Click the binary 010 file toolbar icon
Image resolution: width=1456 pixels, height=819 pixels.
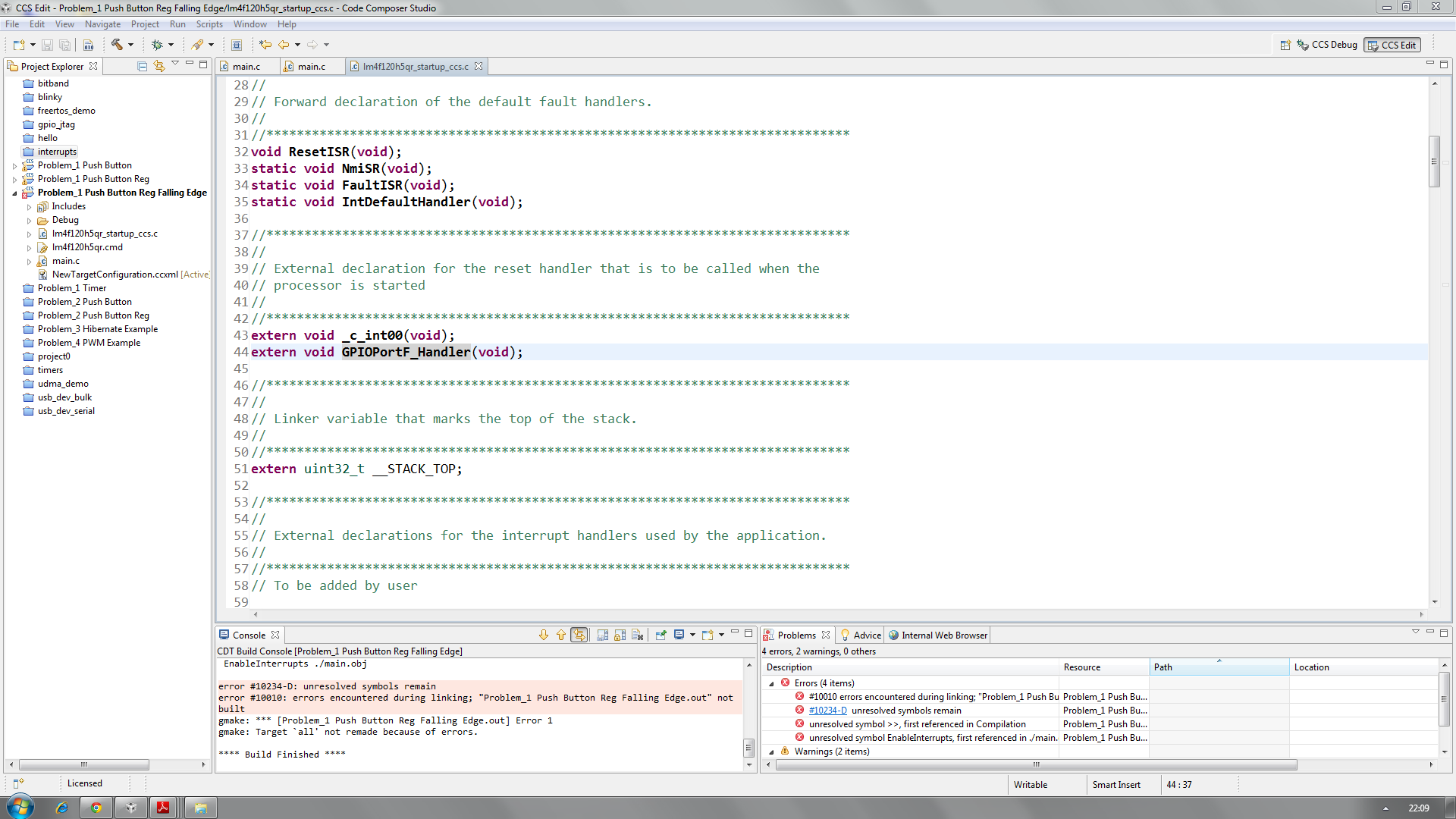tap(88, 45)
